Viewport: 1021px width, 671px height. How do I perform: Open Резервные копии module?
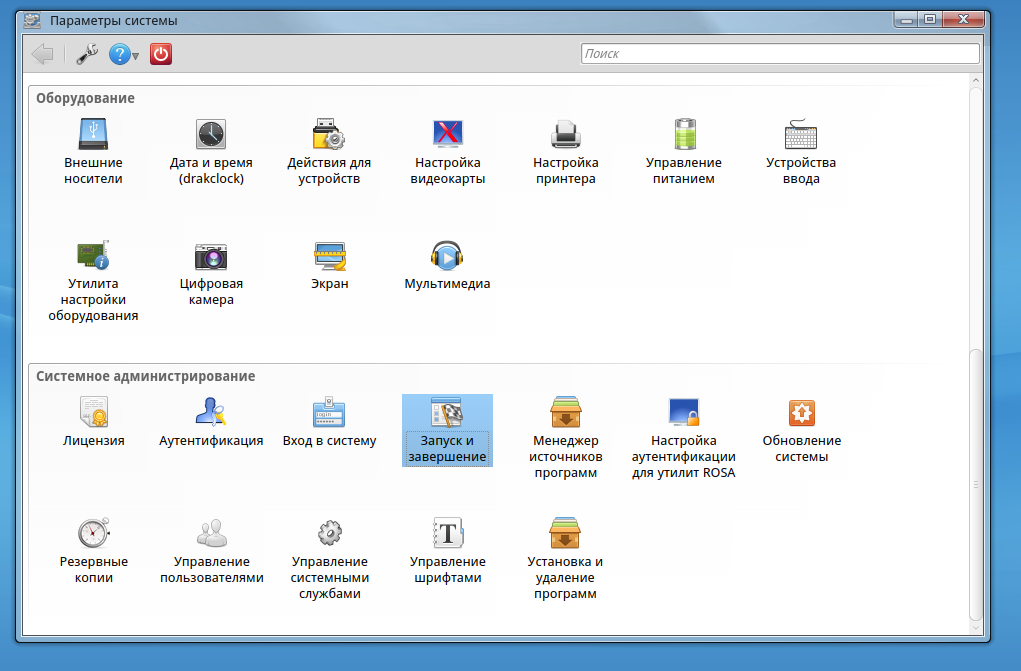point(93,551)
